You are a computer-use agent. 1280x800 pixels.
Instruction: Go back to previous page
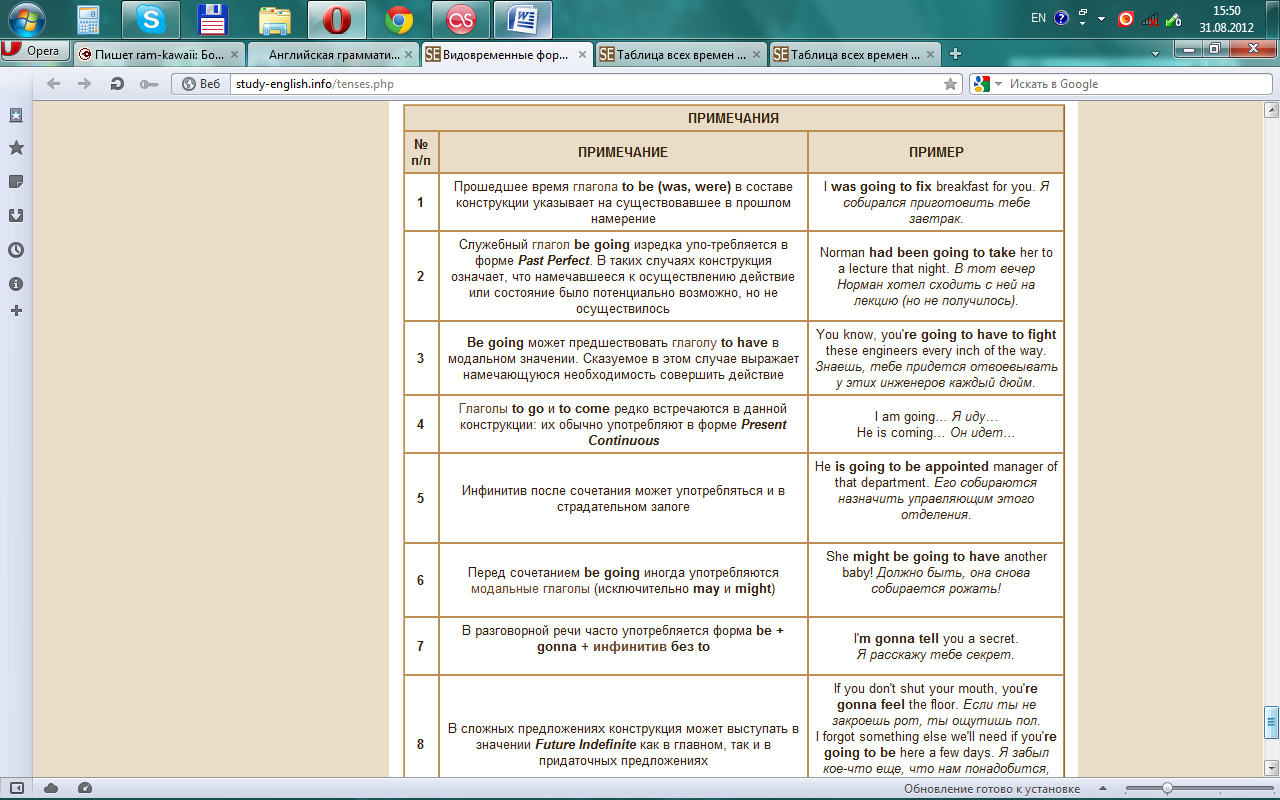coord(54,84)
